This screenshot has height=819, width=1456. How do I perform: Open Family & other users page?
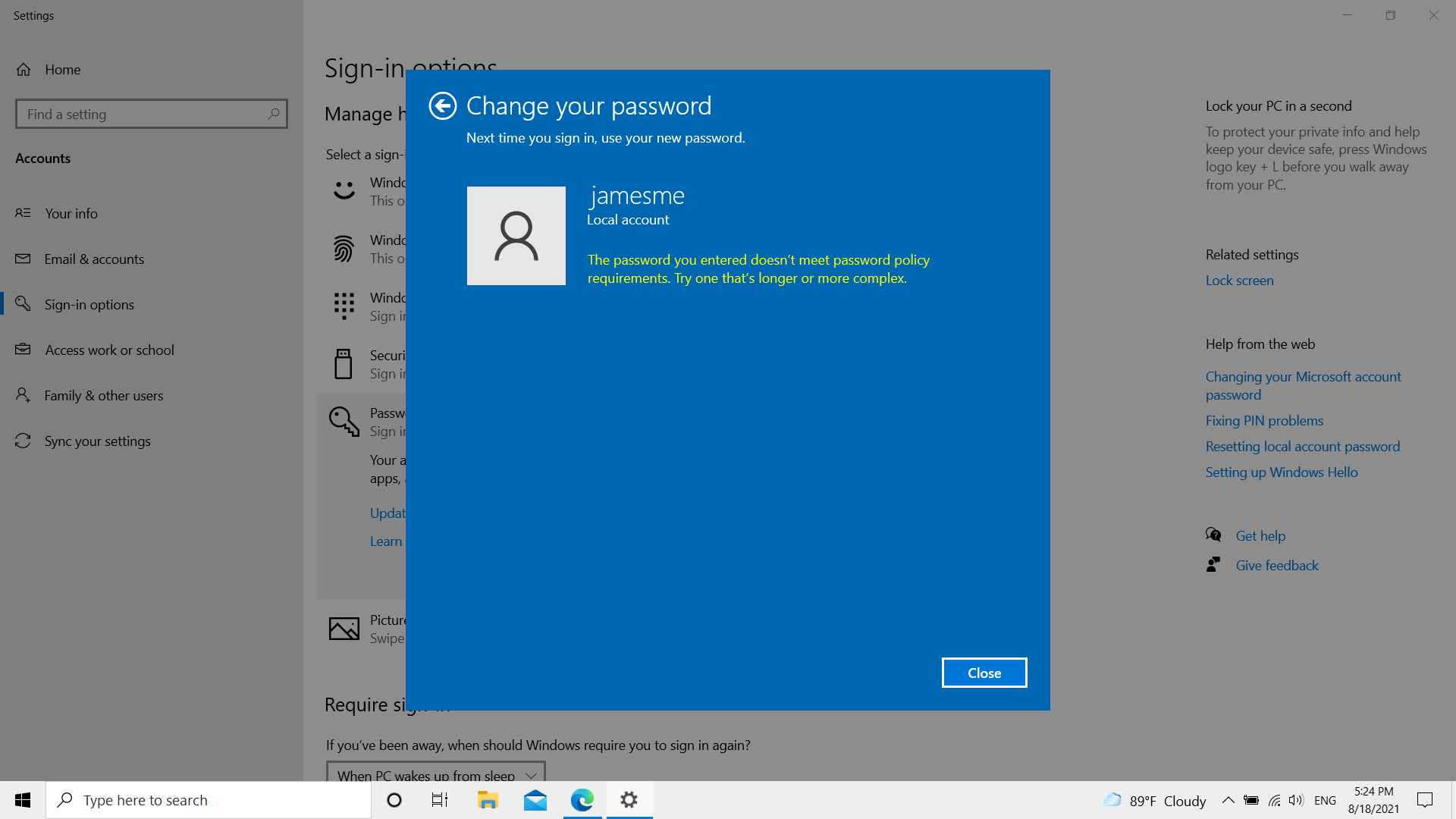pyautogui.click(x=103, y=396)
